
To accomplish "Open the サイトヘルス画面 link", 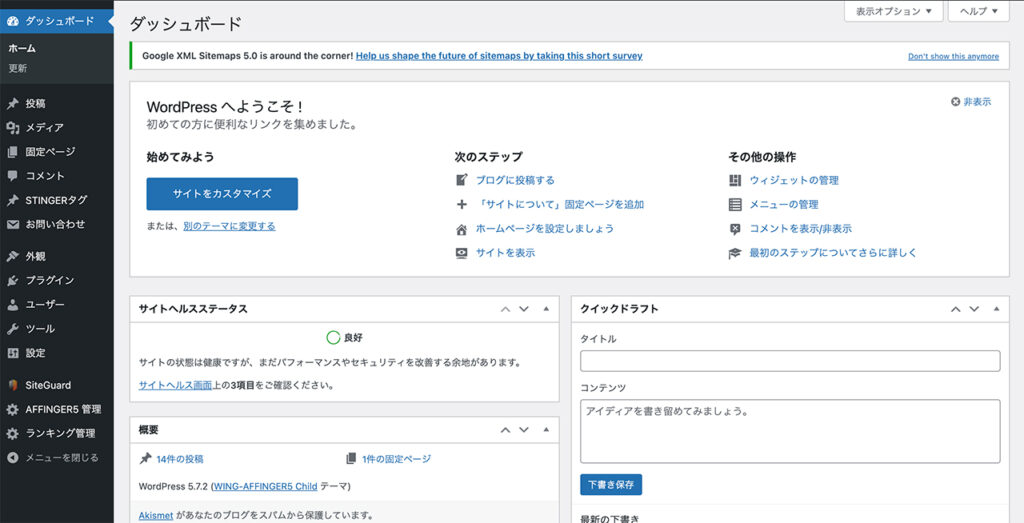I will click(176, 385).
